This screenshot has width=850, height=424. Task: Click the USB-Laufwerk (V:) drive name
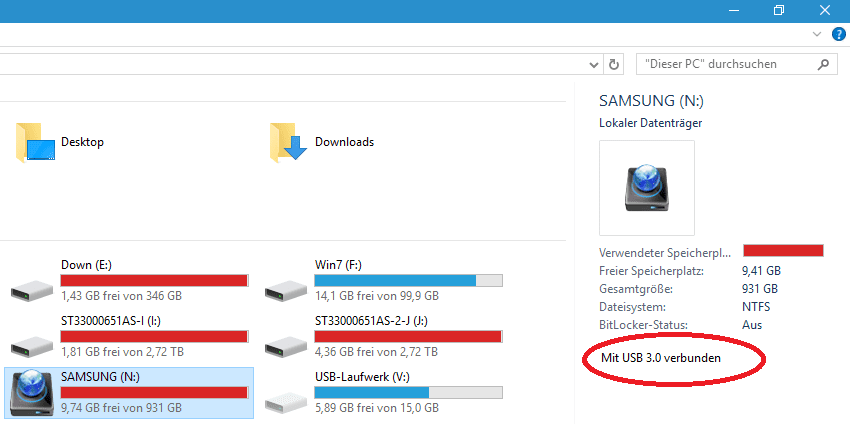[x=360, y=377]
